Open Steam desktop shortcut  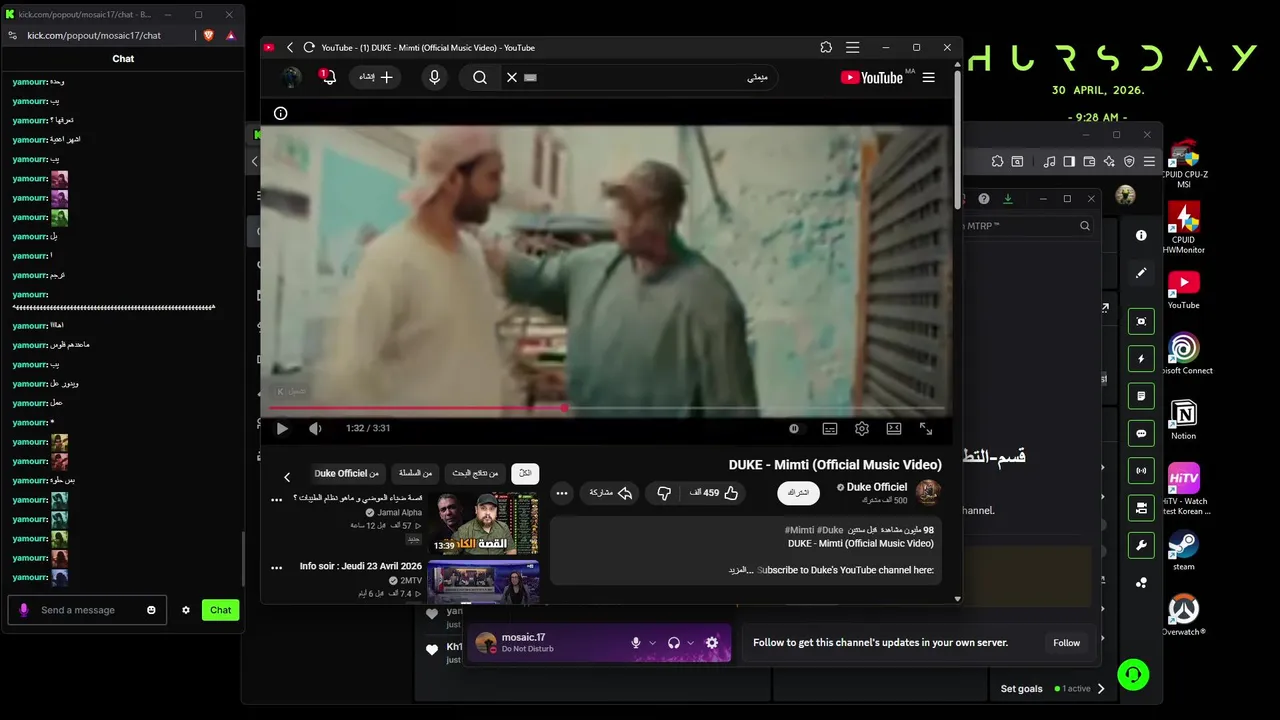pos(1184,549)
